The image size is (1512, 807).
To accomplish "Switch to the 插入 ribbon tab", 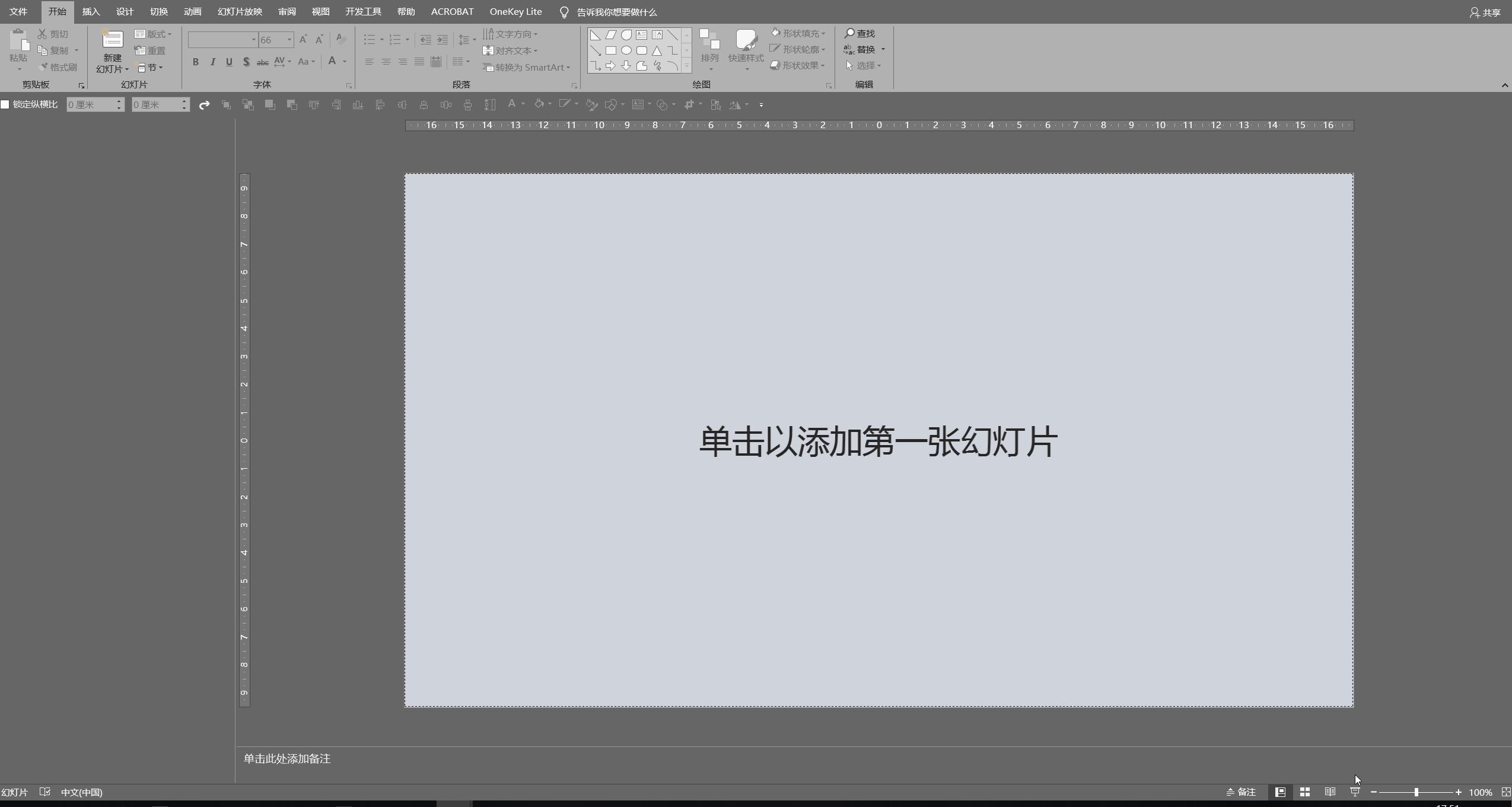I will 90,11.
